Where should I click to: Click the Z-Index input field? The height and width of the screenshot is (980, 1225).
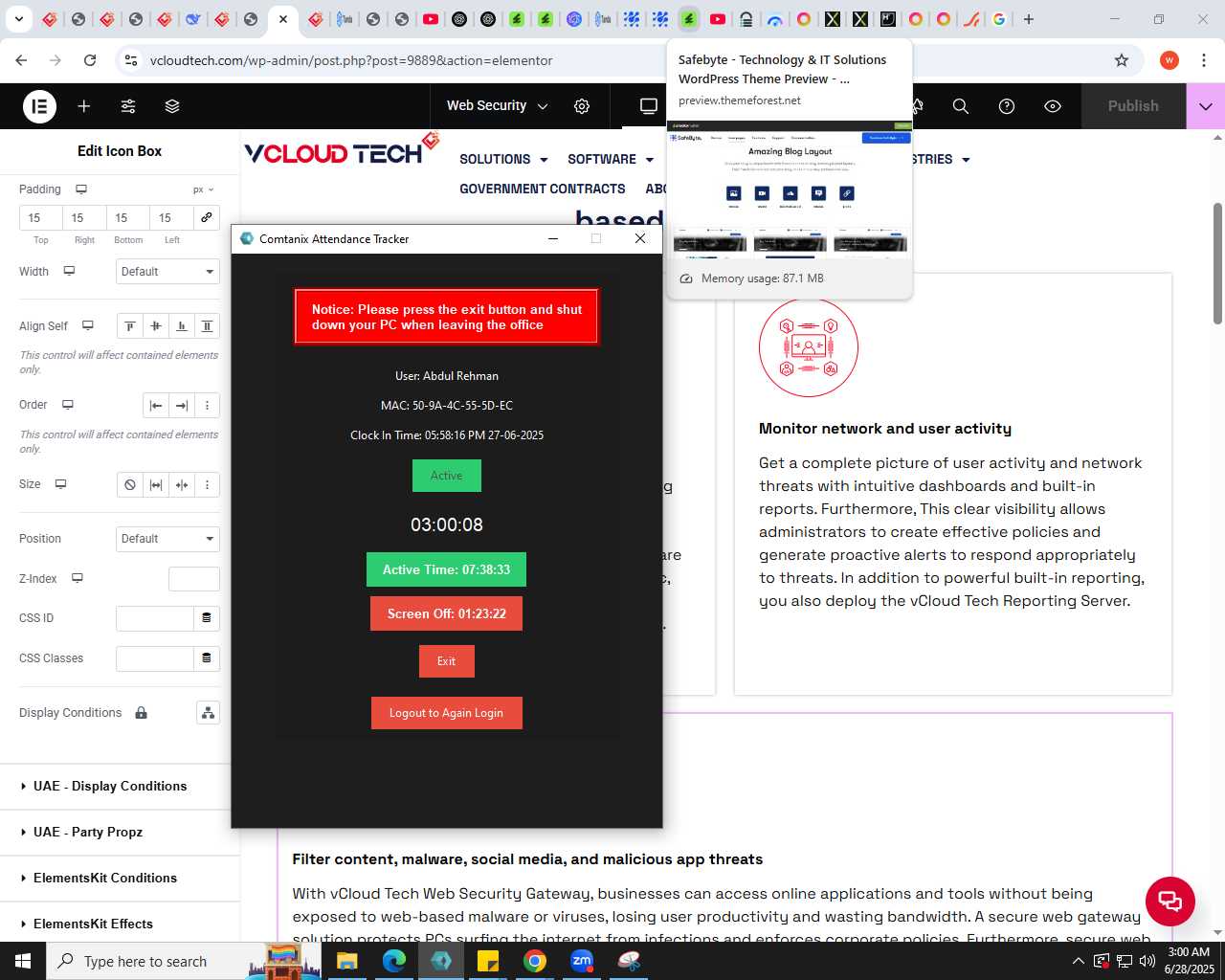pyautogui.click(x=194, y=579)
